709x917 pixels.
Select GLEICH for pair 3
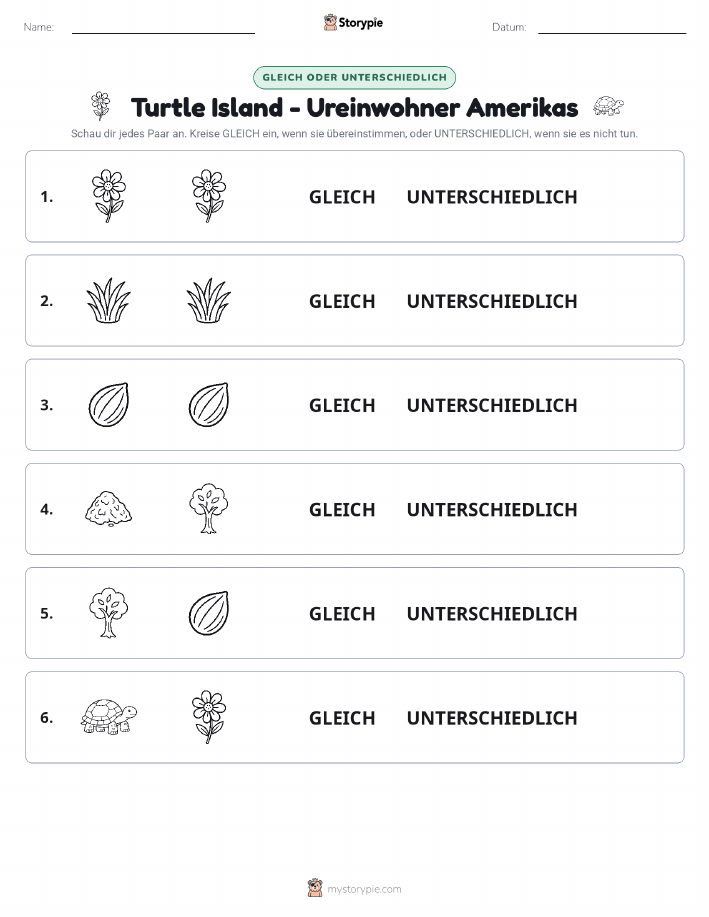(342, 405)
